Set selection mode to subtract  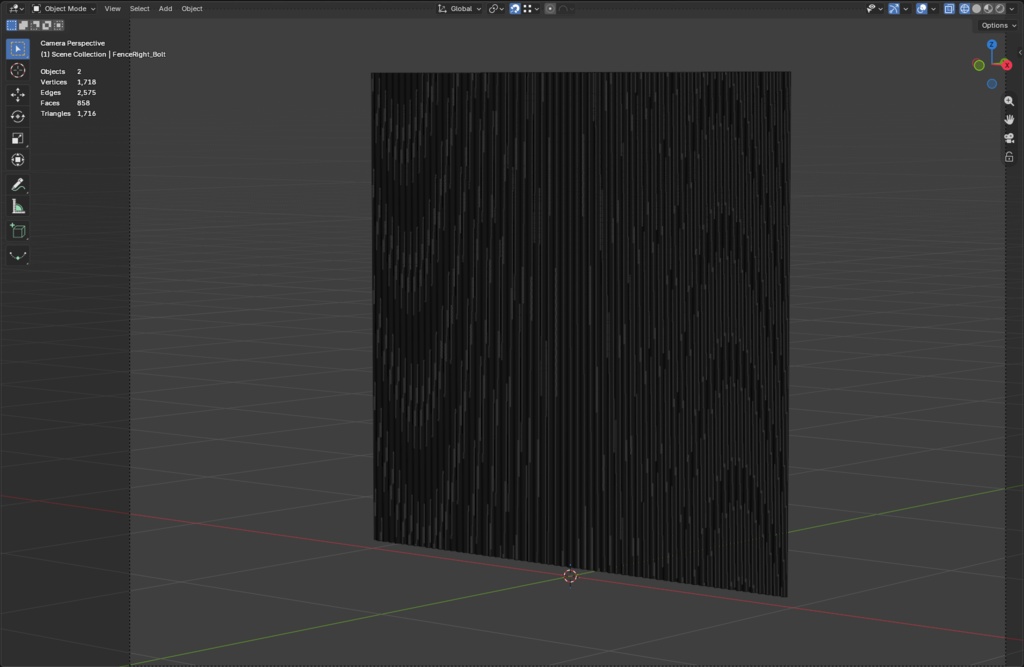pyautogui.click(x=35, y=25)
